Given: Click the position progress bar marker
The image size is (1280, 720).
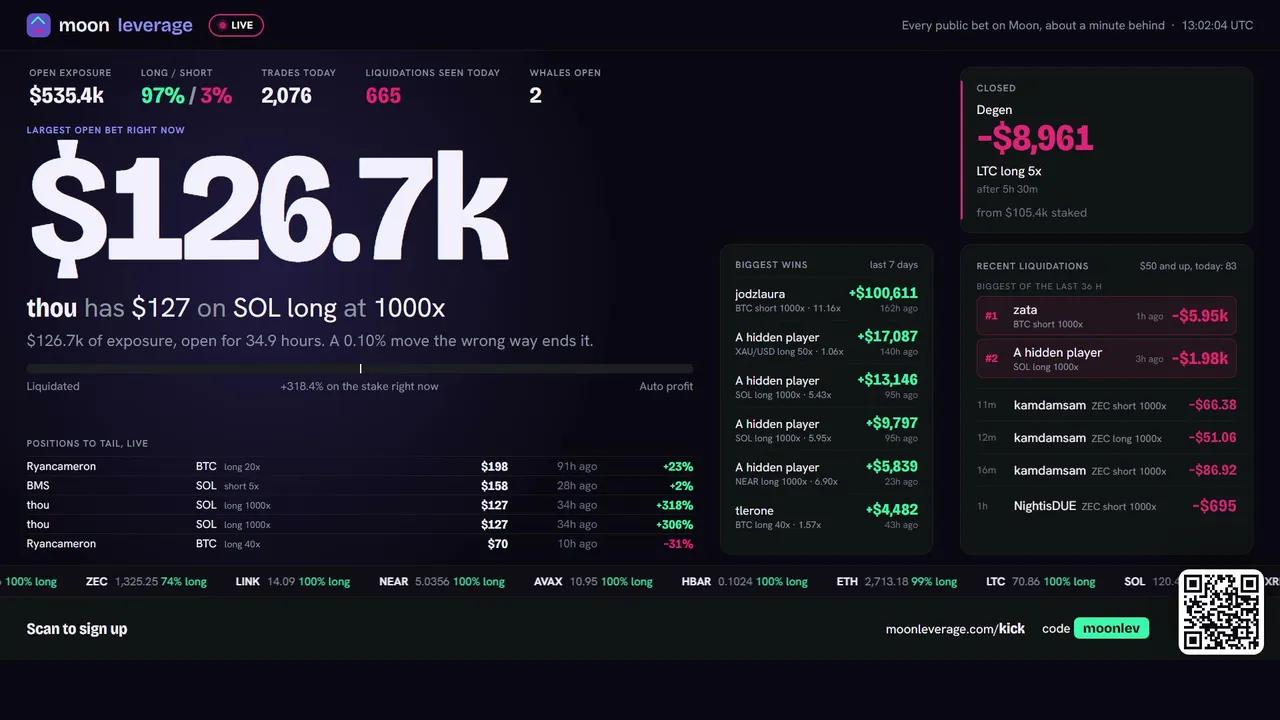Looking at the screenshot, I should 360,369.
